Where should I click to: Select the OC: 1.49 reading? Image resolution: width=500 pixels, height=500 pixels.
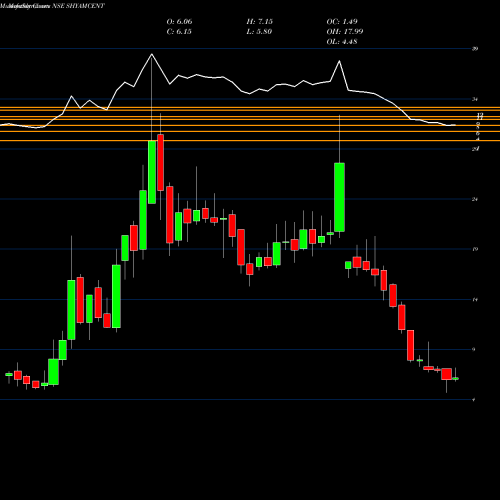342,22
